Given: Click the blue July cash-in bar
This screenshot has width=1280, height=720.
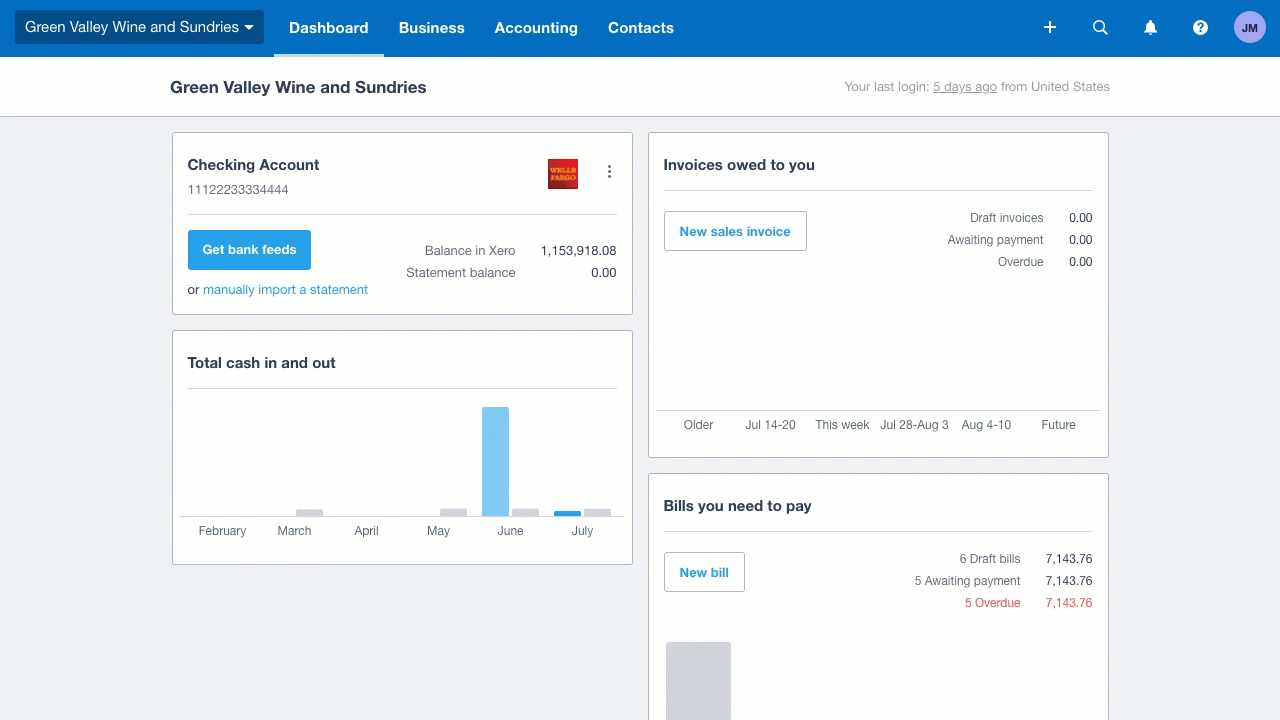Looking at the screenshot, I should 567,513.
